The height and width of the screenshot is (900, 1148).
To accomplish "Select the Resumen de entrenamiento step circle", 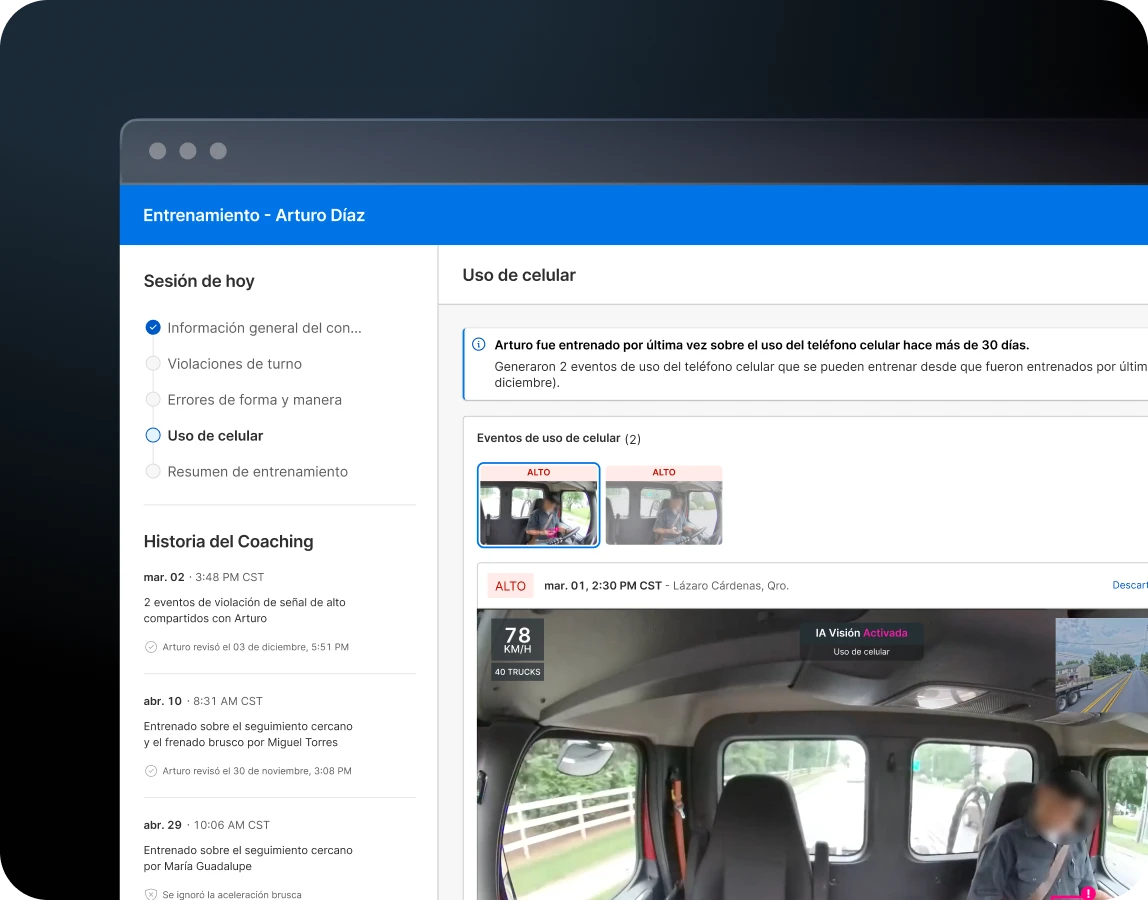I will [x=153, y=472].
